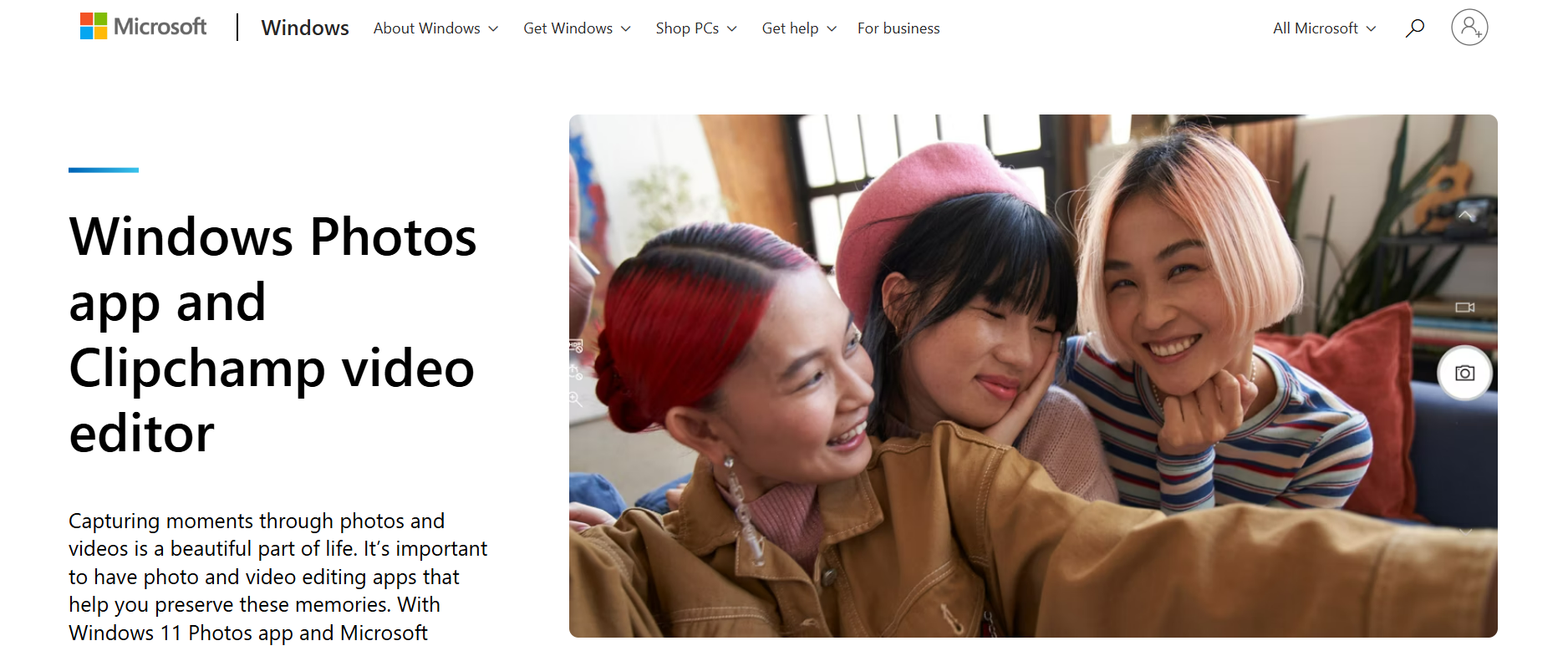Open the search magnifier icon
The width and height of the screenshot is (1568, 651).
[x=1414, y=28]
